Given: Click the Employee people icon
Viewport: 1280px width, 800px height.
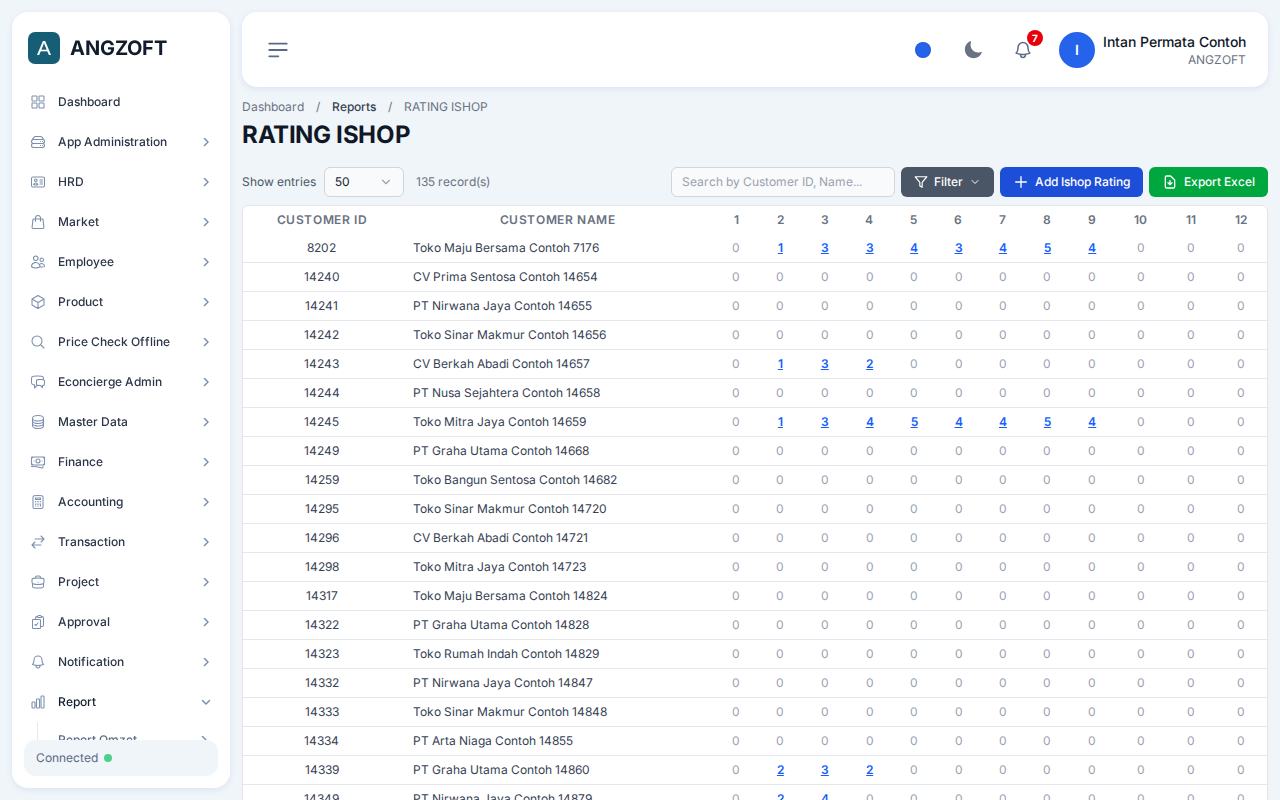Looking at the screenshot, I should click(x=38, y=262).
